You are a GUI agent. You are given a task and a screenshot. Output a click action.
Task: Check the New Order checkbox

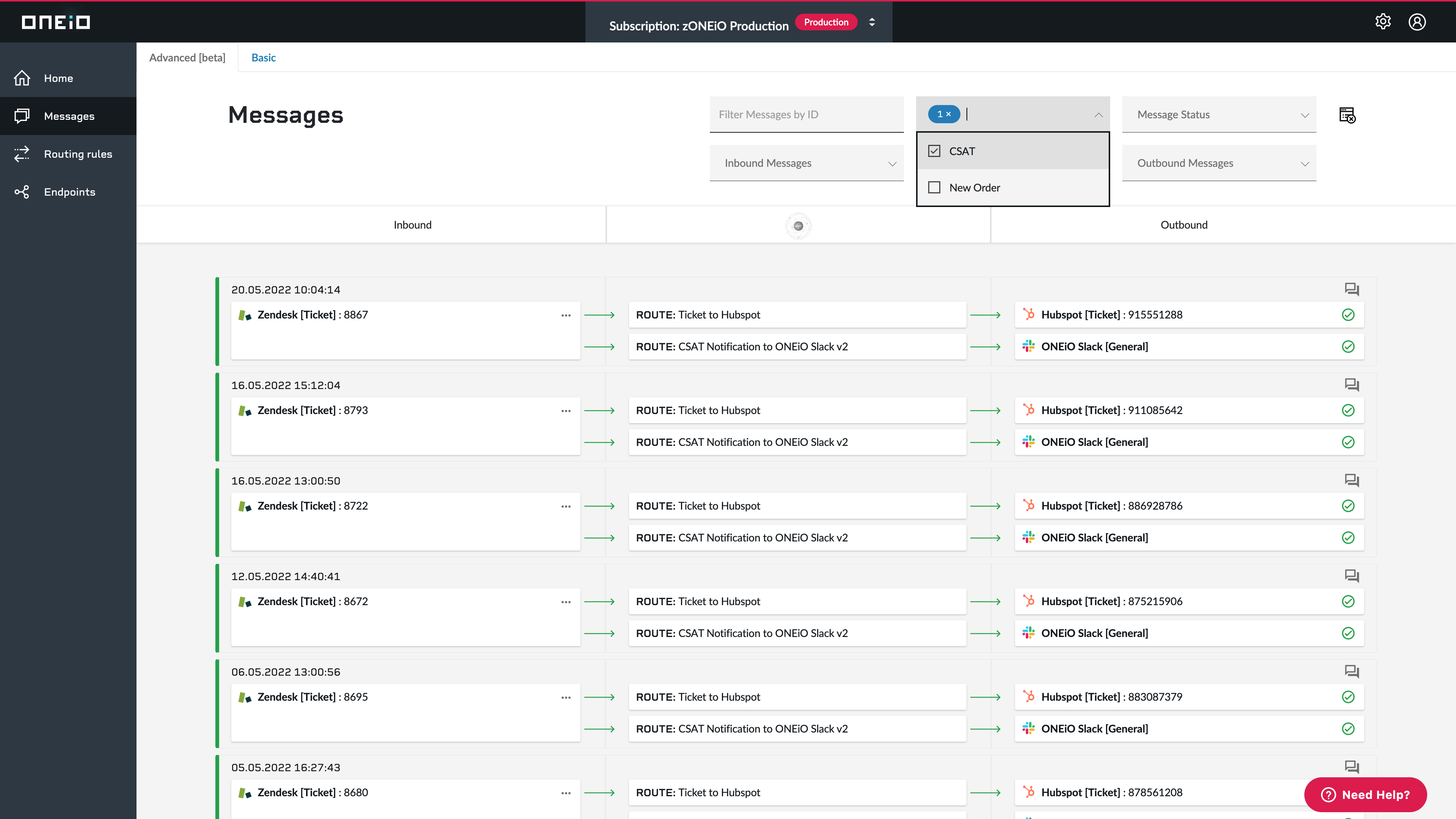pyautogui.click(x=934, y=187)
